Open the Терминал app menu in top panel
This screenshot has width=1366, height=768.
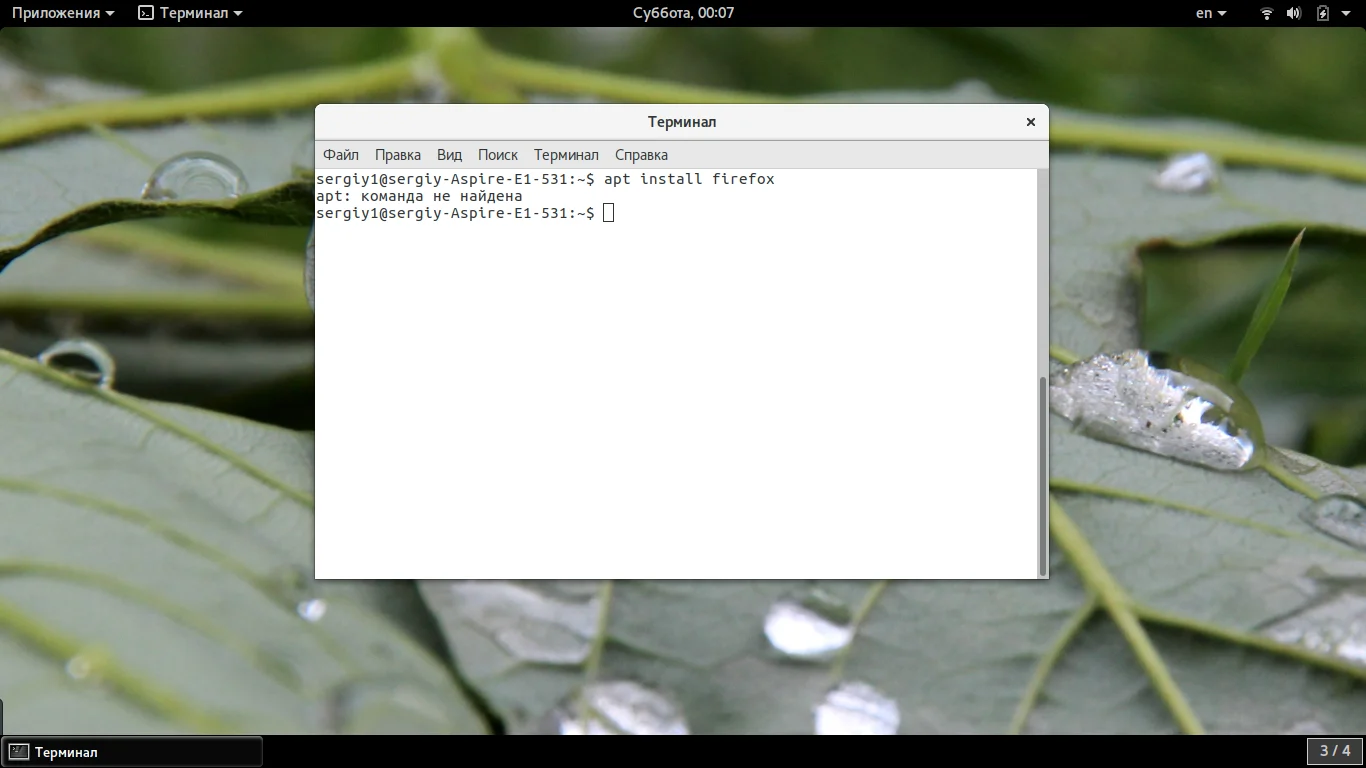(190, 13)
